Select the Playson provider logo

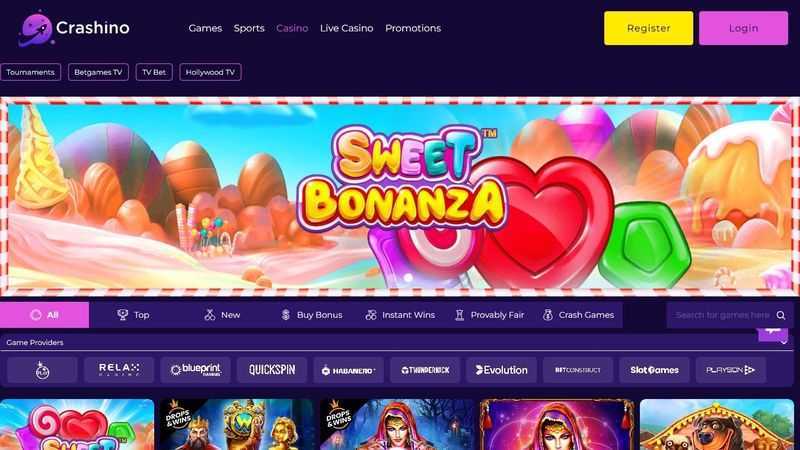click(x=731, y=370)
